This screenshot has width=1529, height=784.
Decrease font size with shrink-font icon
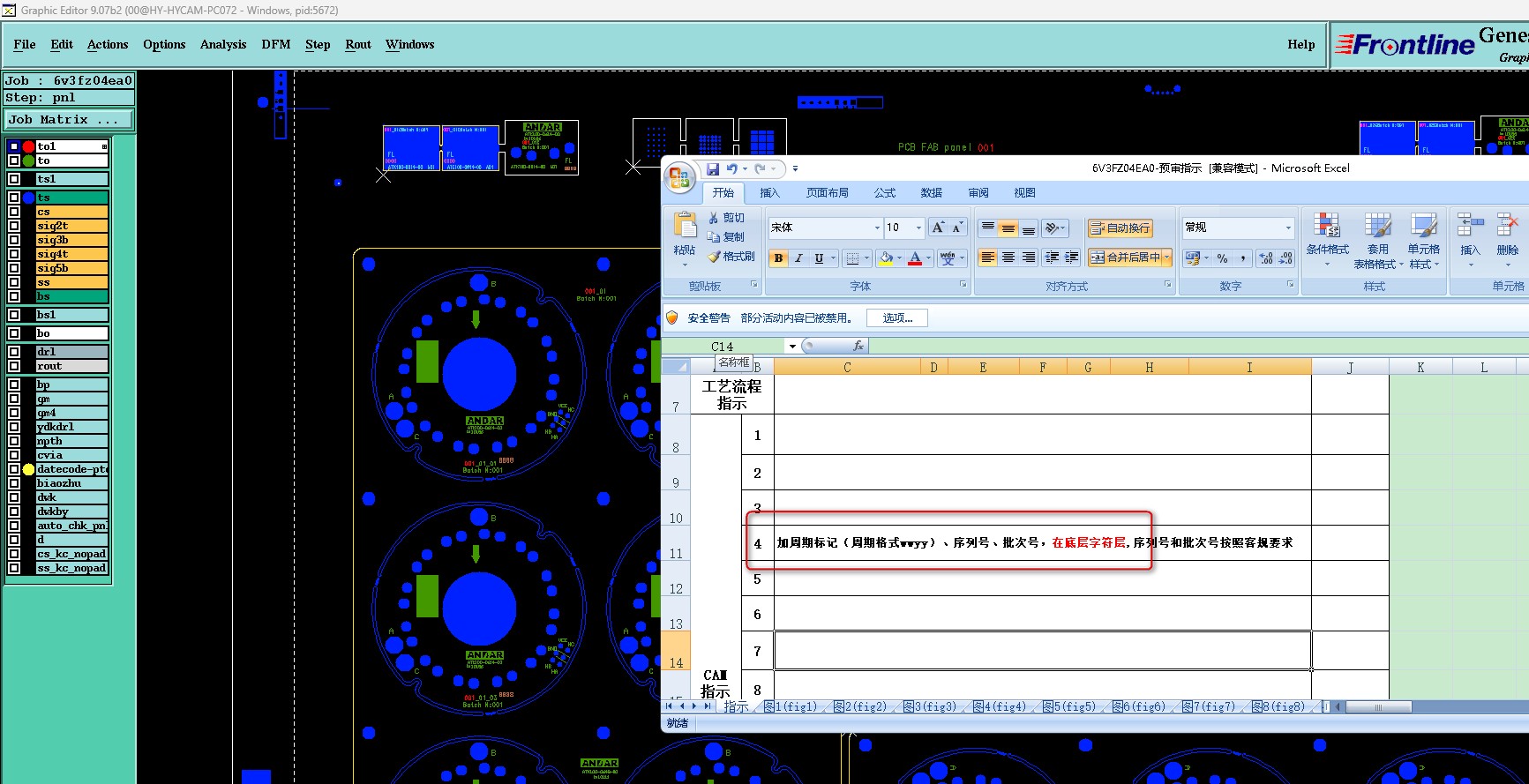pyautogui.click(x=956, y=228)
